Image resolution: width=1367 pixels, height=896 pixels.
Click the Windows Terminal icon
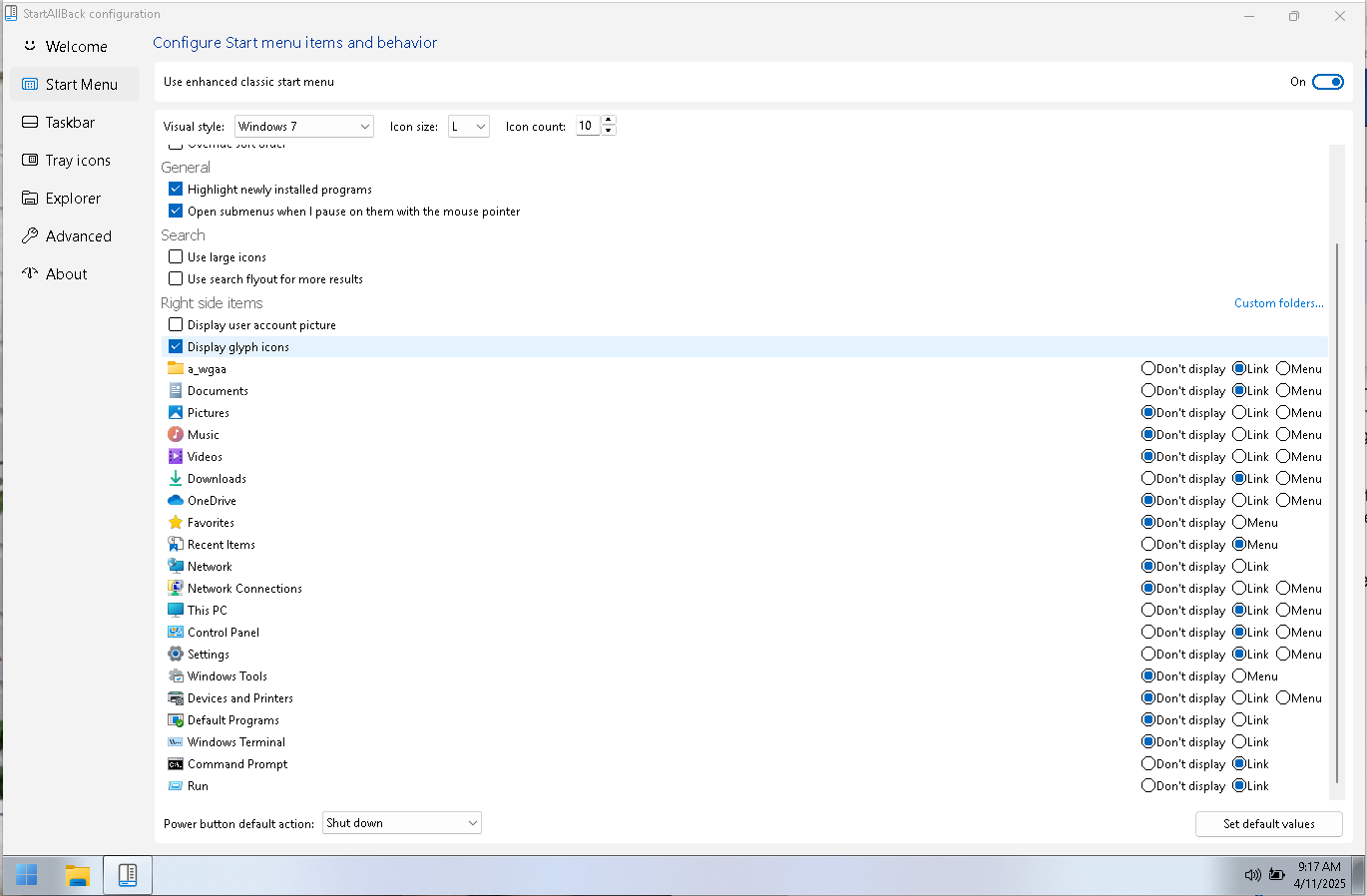176,741
